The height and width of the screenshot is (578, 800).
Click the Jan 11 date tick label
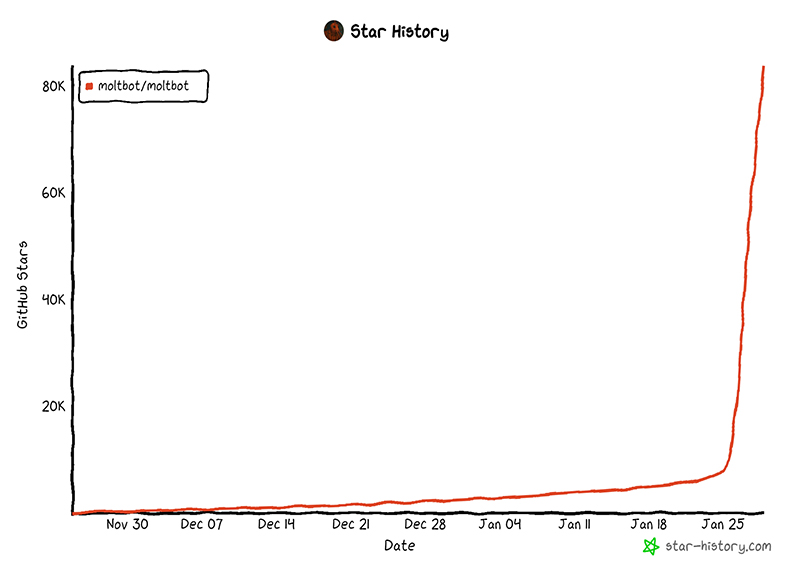pos(574,524)
